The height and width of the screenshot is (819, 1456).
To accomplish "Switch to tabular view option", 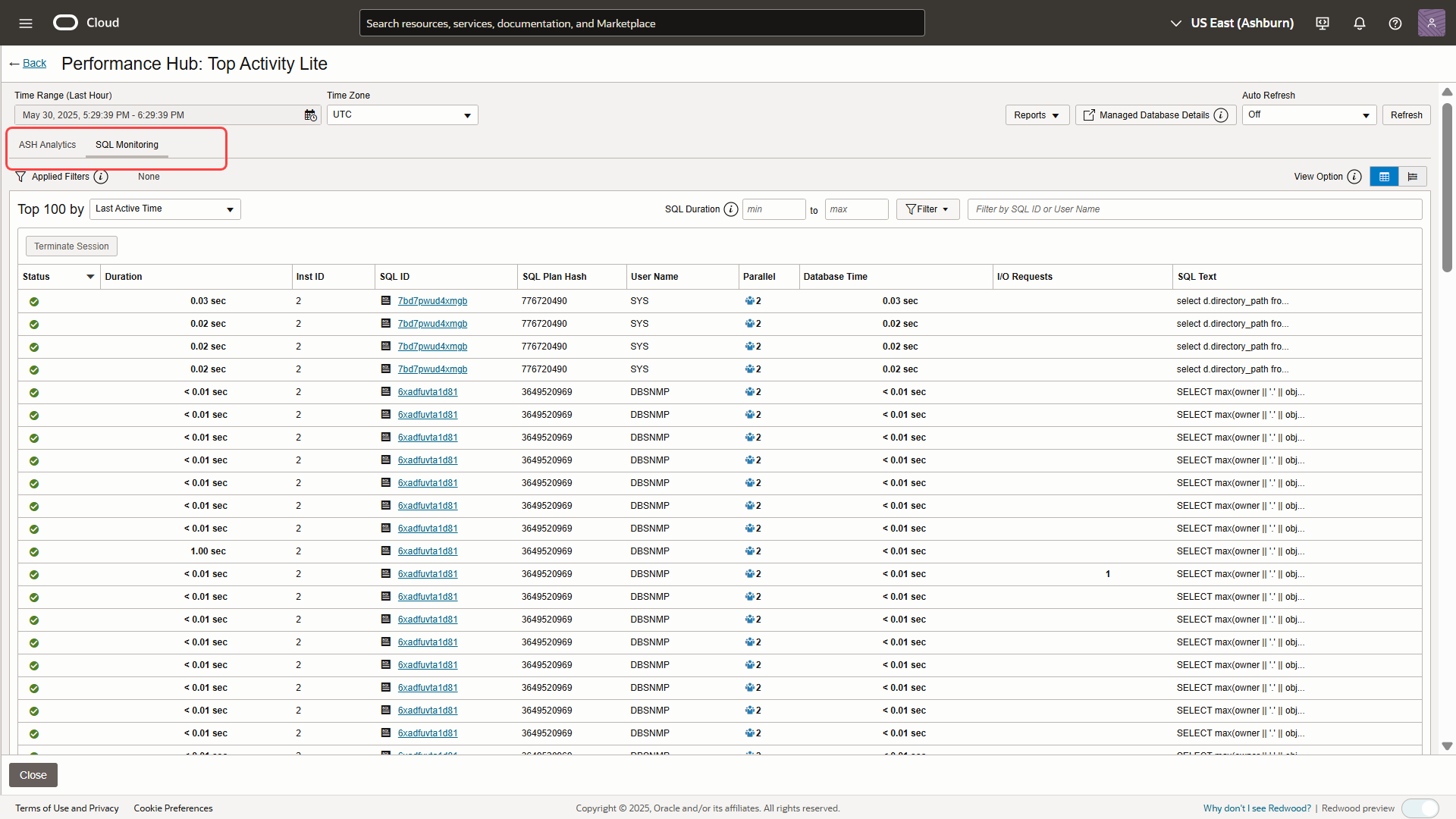I will tap(1384, 177).
